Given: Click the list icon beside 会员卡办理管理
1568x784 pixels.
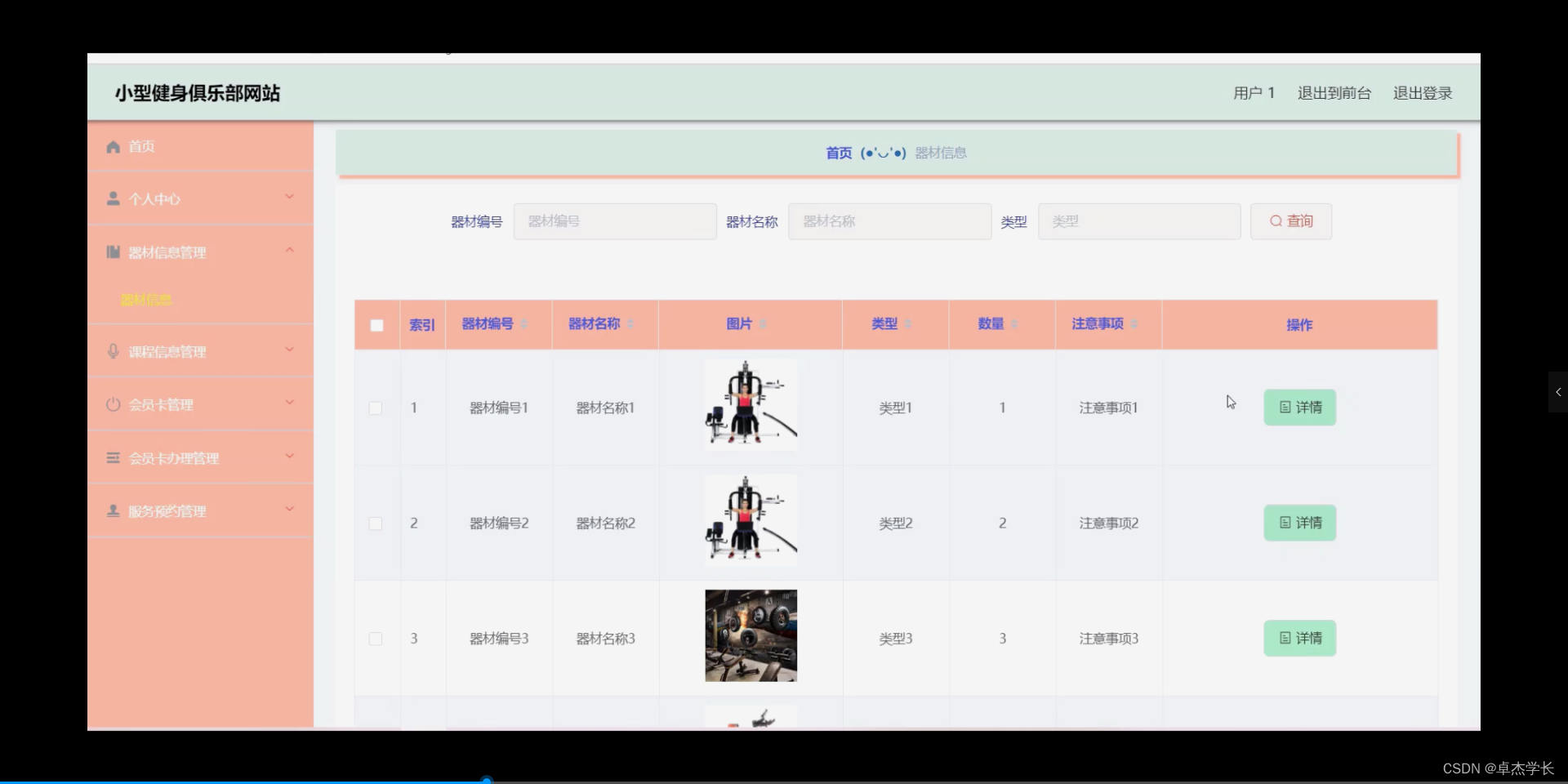Looking at the screenshot, I should (113, 457).
